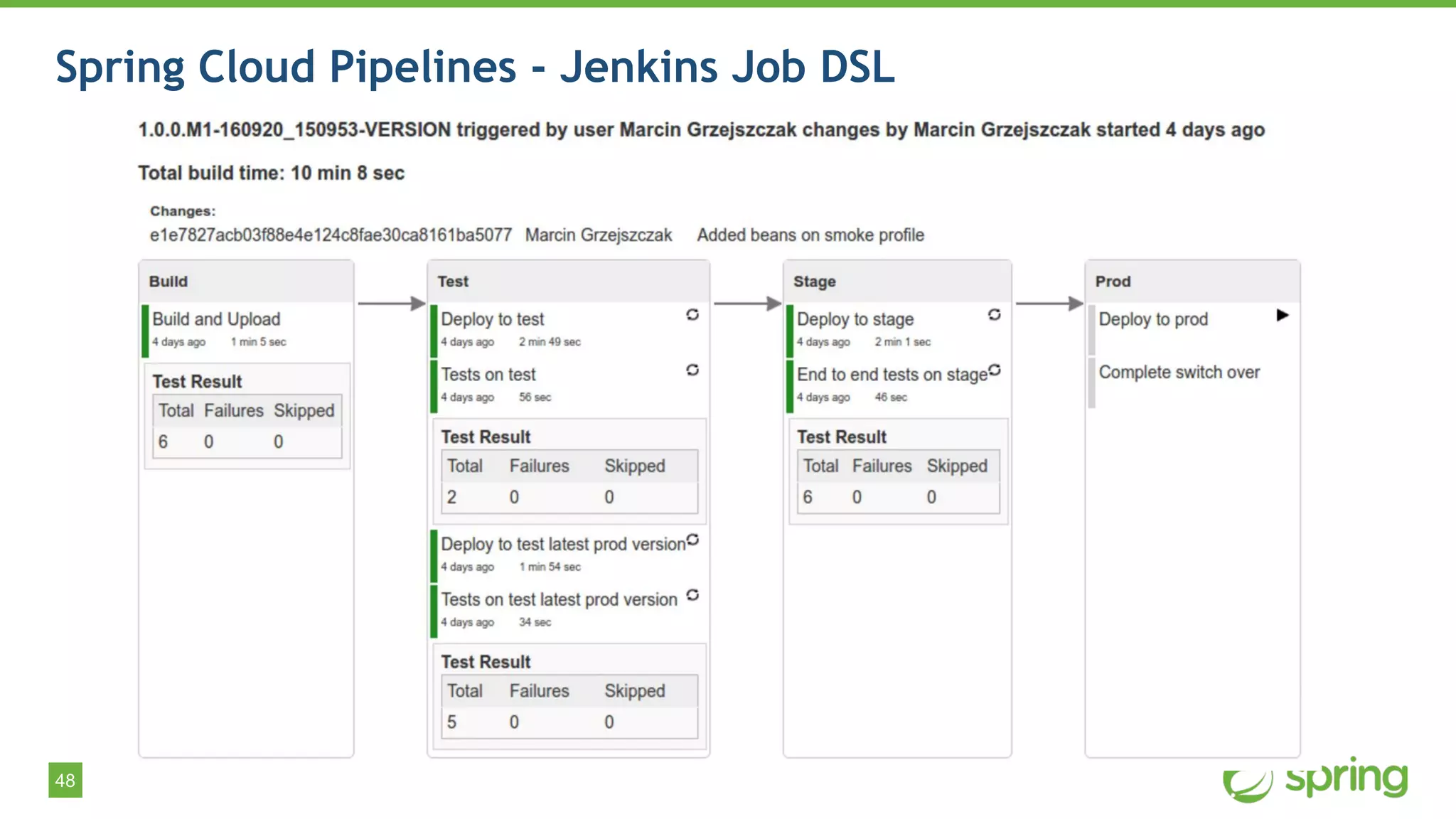Click the 46 sec duration on stage tests
The height and width of the screenshot is (819, 1456).
pyautogui.click(x=891, y=397)
